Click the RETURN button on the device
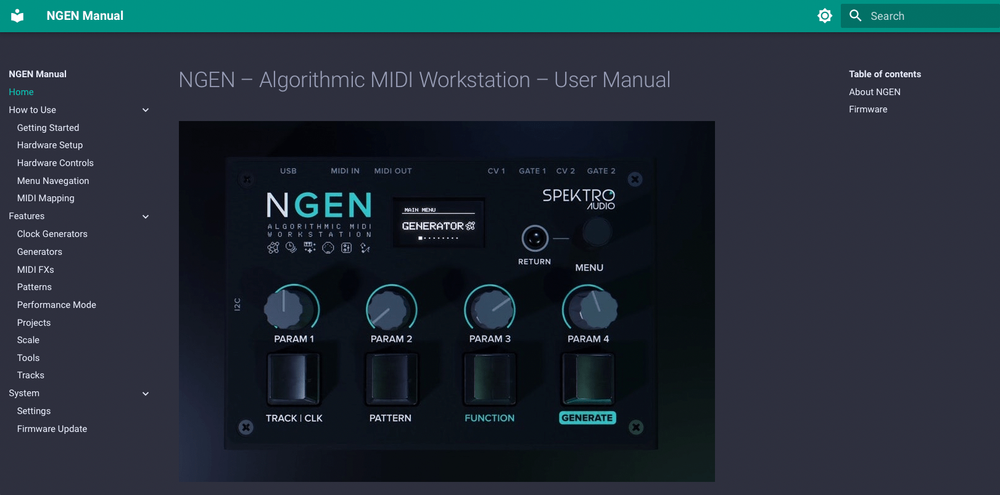1000x495 pixels. (535, 239)
